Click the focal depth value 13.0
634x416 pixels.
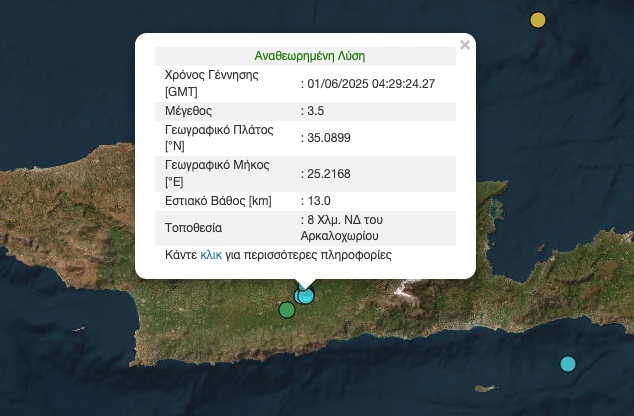click(x=319, y=201)
